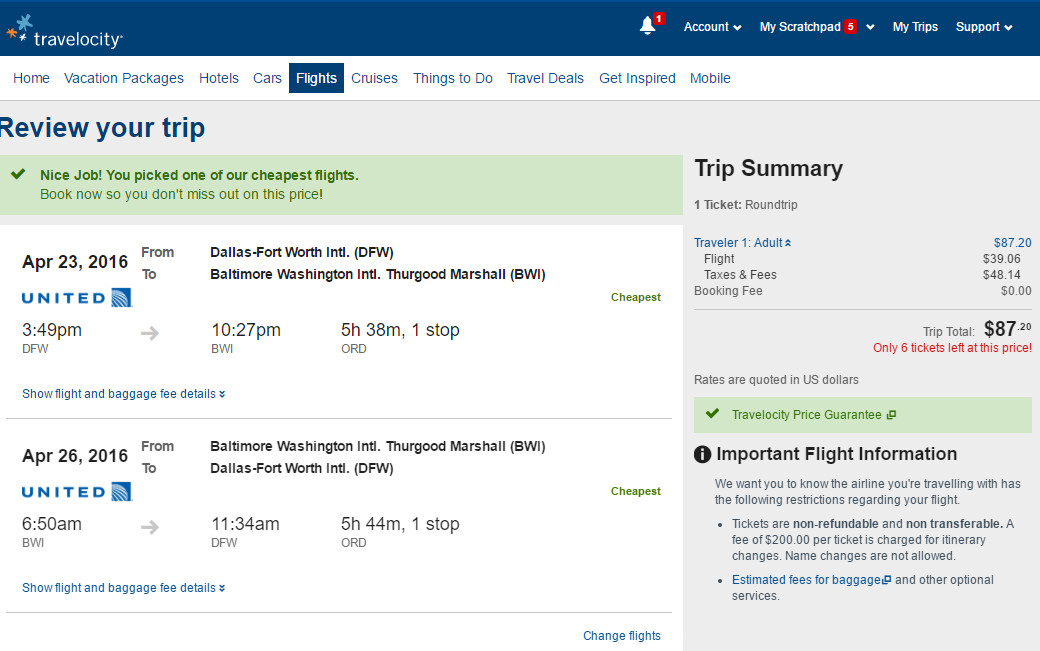
Task: Select the Flights tab
Action: pos(316,78)
